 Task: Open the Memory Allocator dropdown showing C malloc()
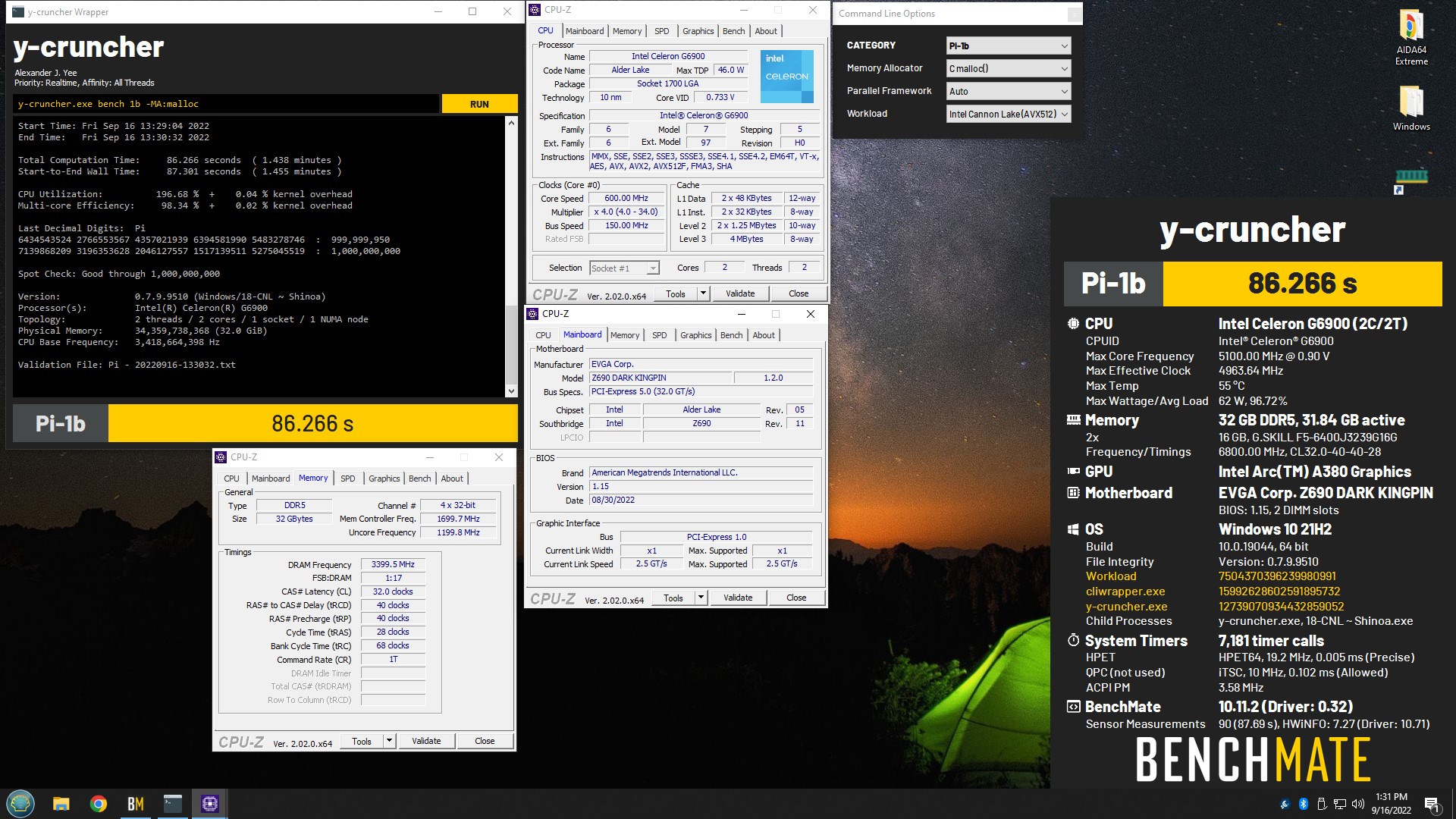[1009, 68]
